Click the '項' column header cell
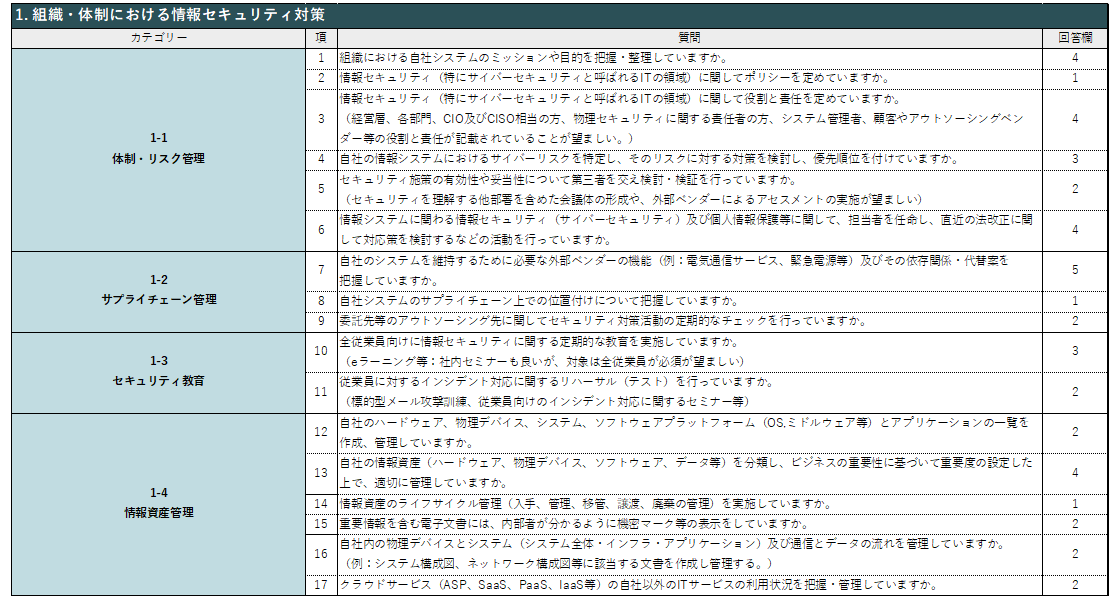The width and height of the screenshot is (1120, 600). click(x=321, y=38)
